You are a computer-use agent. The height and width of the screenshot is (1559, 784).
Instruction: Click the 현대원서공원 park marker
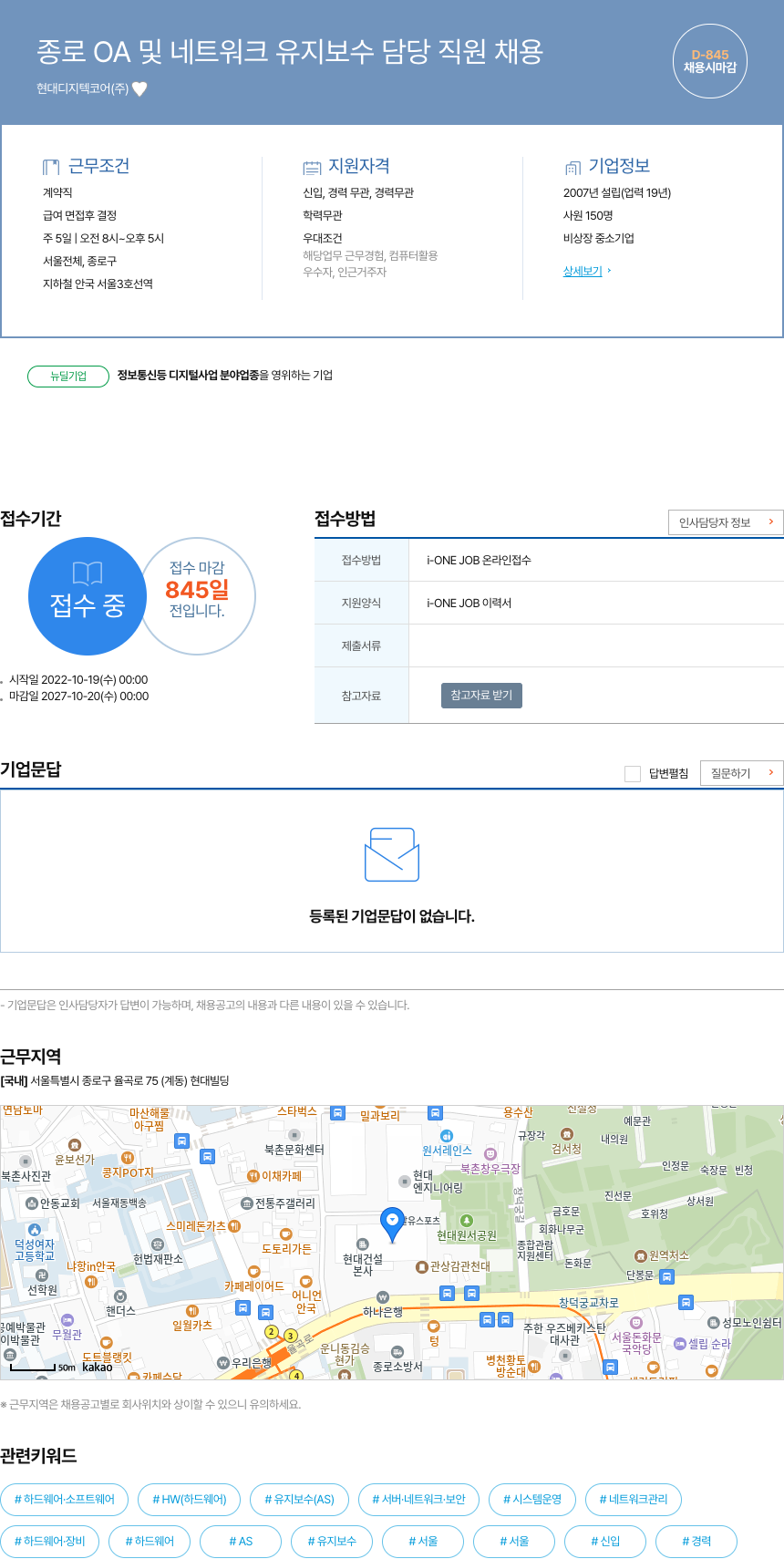467,1221
